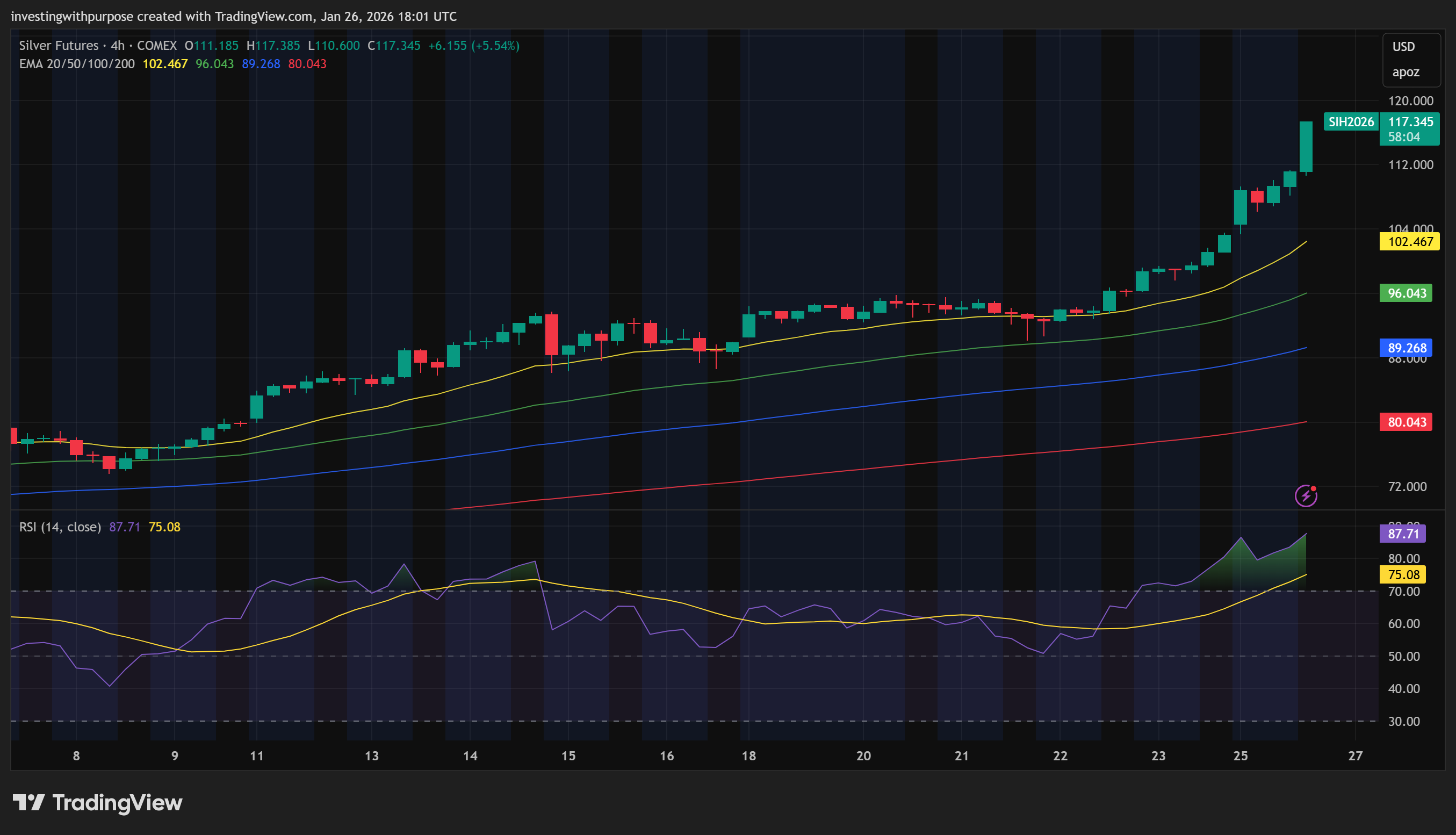Click the green 96.043 EMA price tag
This screenshot has height=835, width=1456.
coord(1405,293)
